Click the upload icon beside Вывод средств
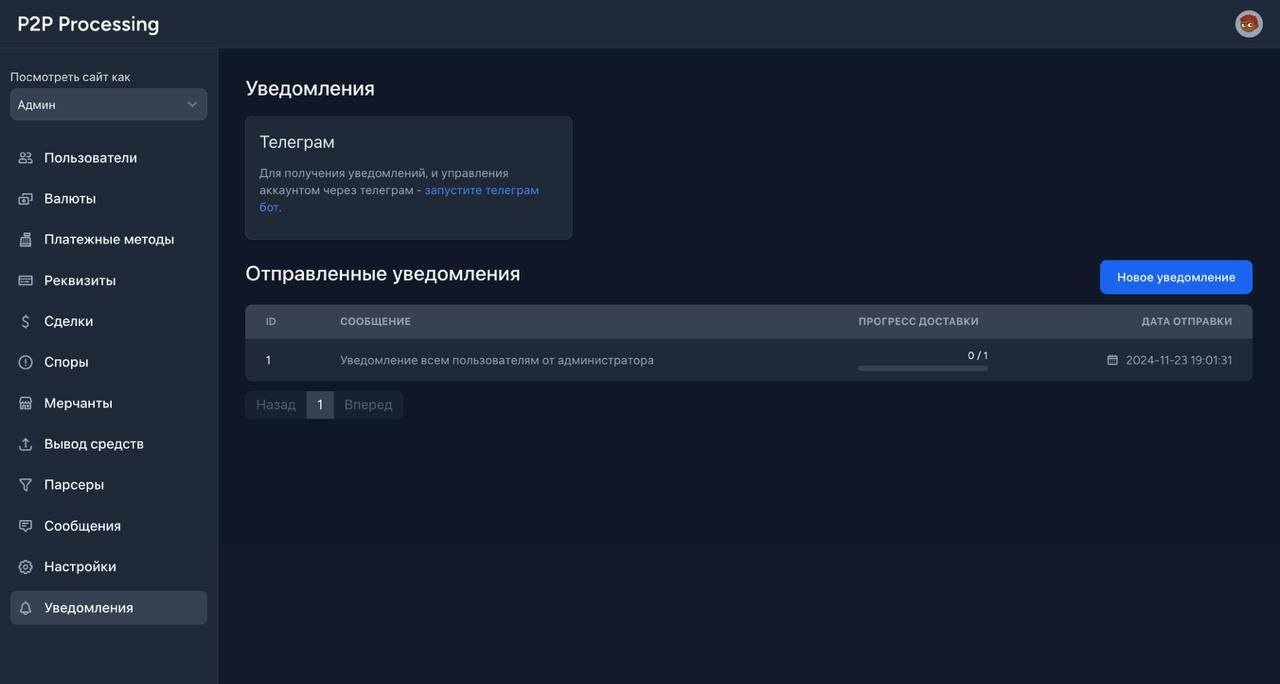 [x=26, y=444]
